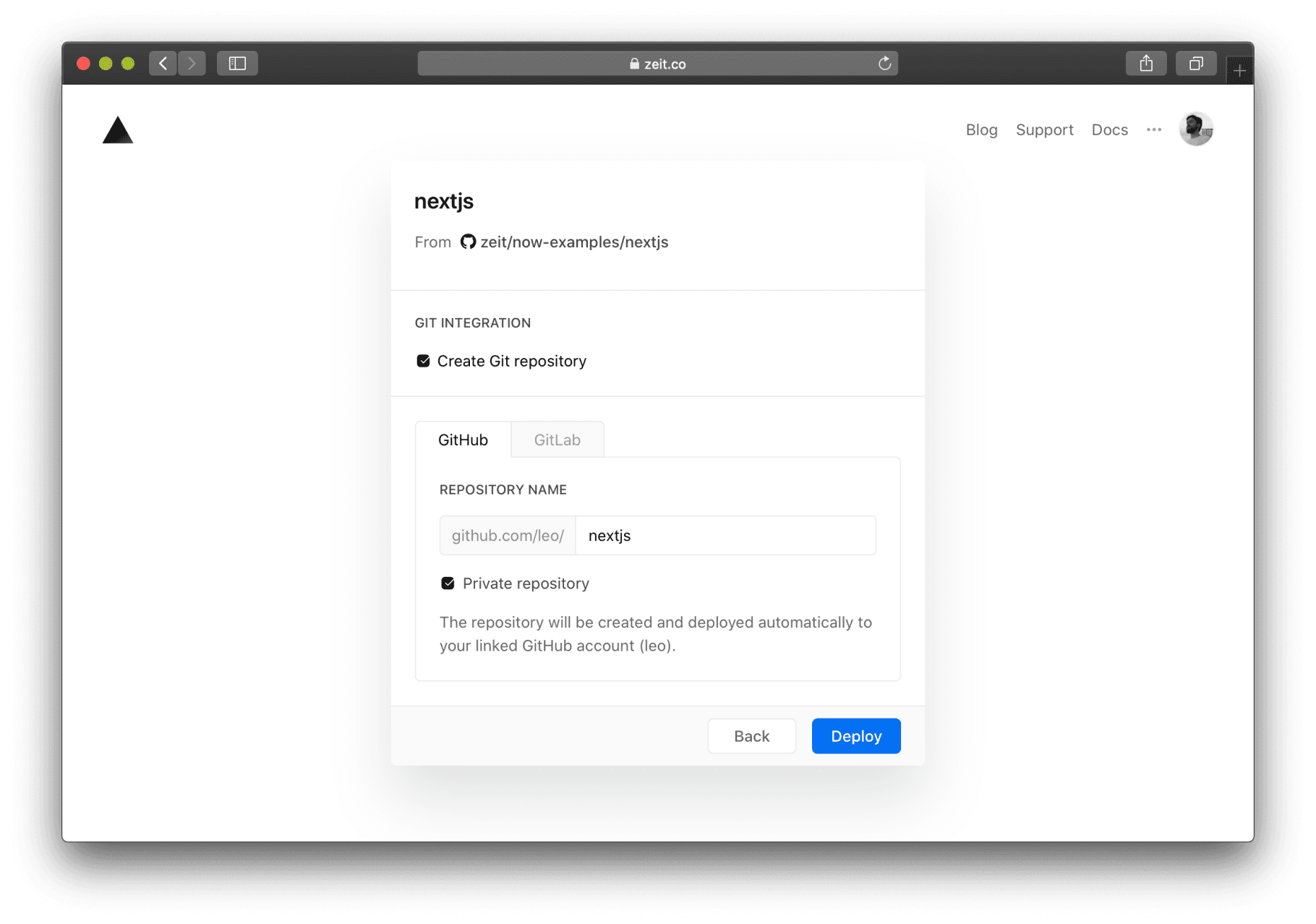Open the Blog link
The image size is (1316, 924).
(981, 129)
